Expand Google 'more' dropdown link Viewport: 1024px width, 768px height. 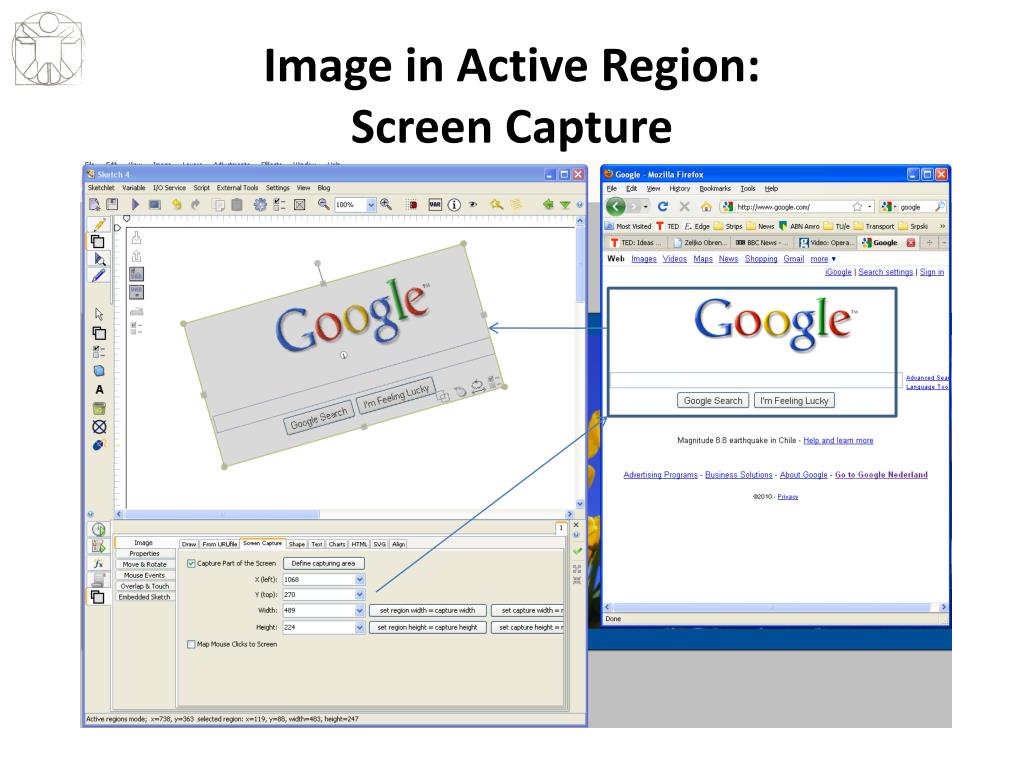[824, 259]
